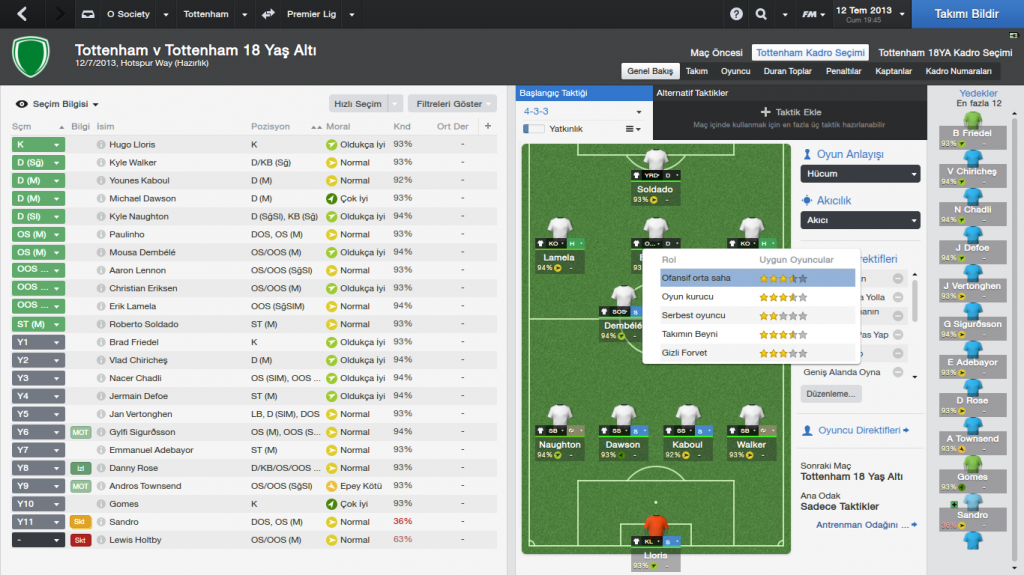Toggle Seçim Bilgisi eye view
The width and height of the screenshot is (1024, 575).
(22, 104)
